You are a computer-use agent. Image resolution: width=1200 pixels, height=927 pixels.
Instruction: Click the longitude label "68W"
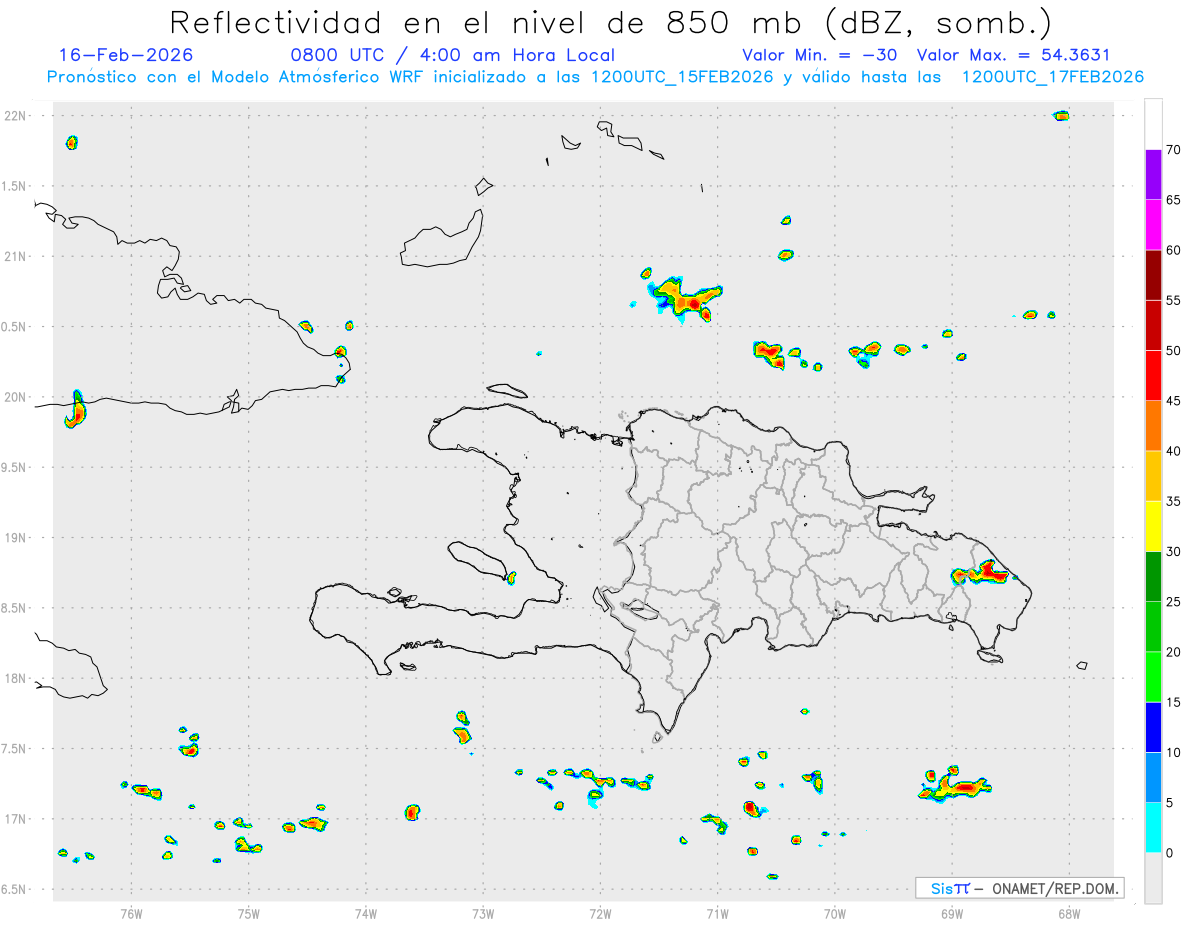click(1069, 912)
